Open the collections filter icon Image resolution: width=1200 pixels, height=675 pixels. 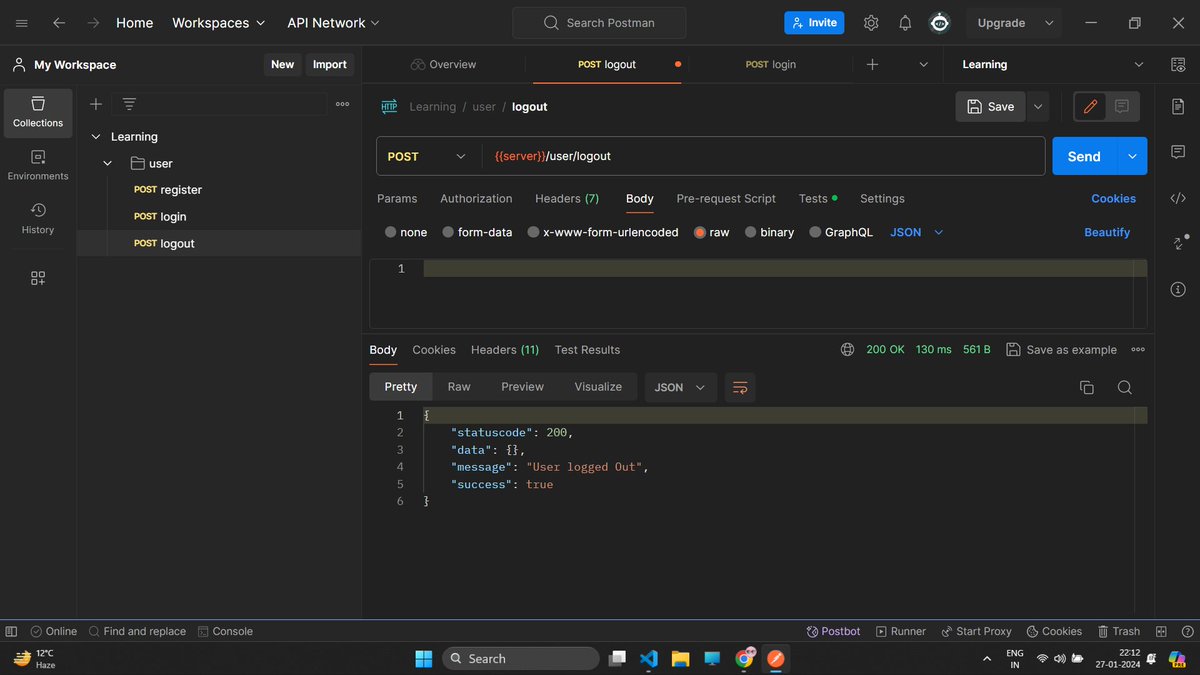pyautogui.click(x=129, y=104)
